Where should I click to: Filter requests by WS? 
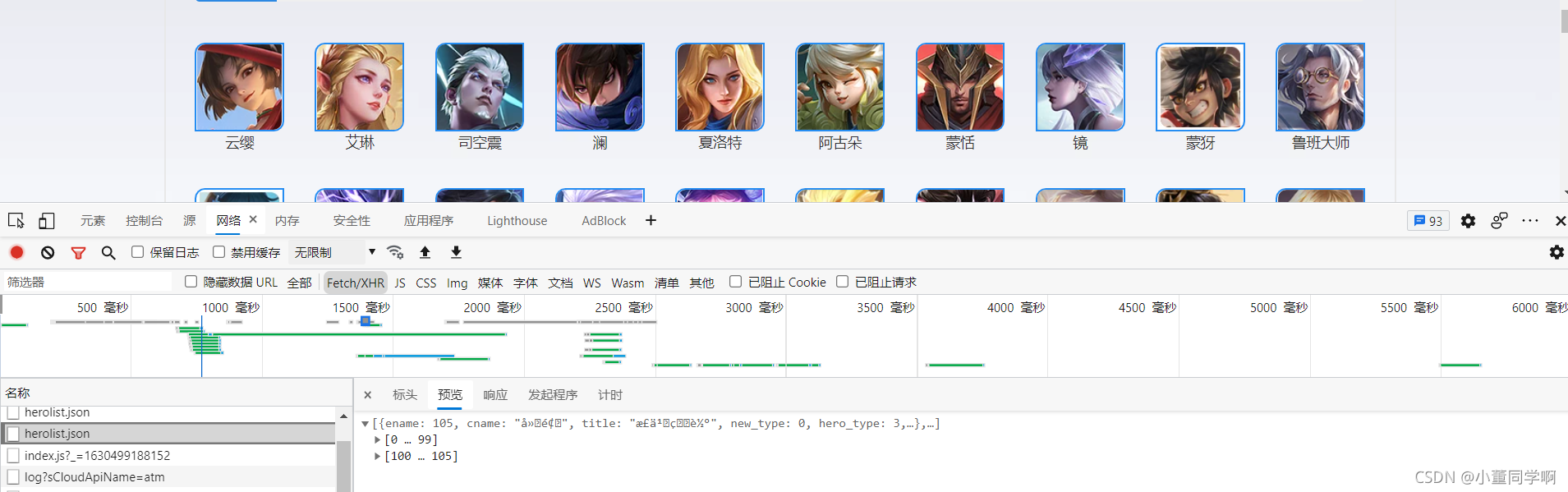592,283
